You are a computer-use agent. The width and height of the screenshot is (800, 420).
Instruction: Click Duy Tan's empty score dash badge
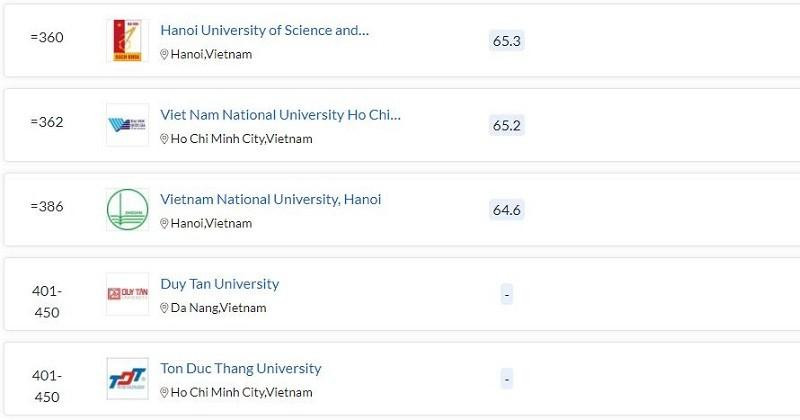tap(507, 295)
